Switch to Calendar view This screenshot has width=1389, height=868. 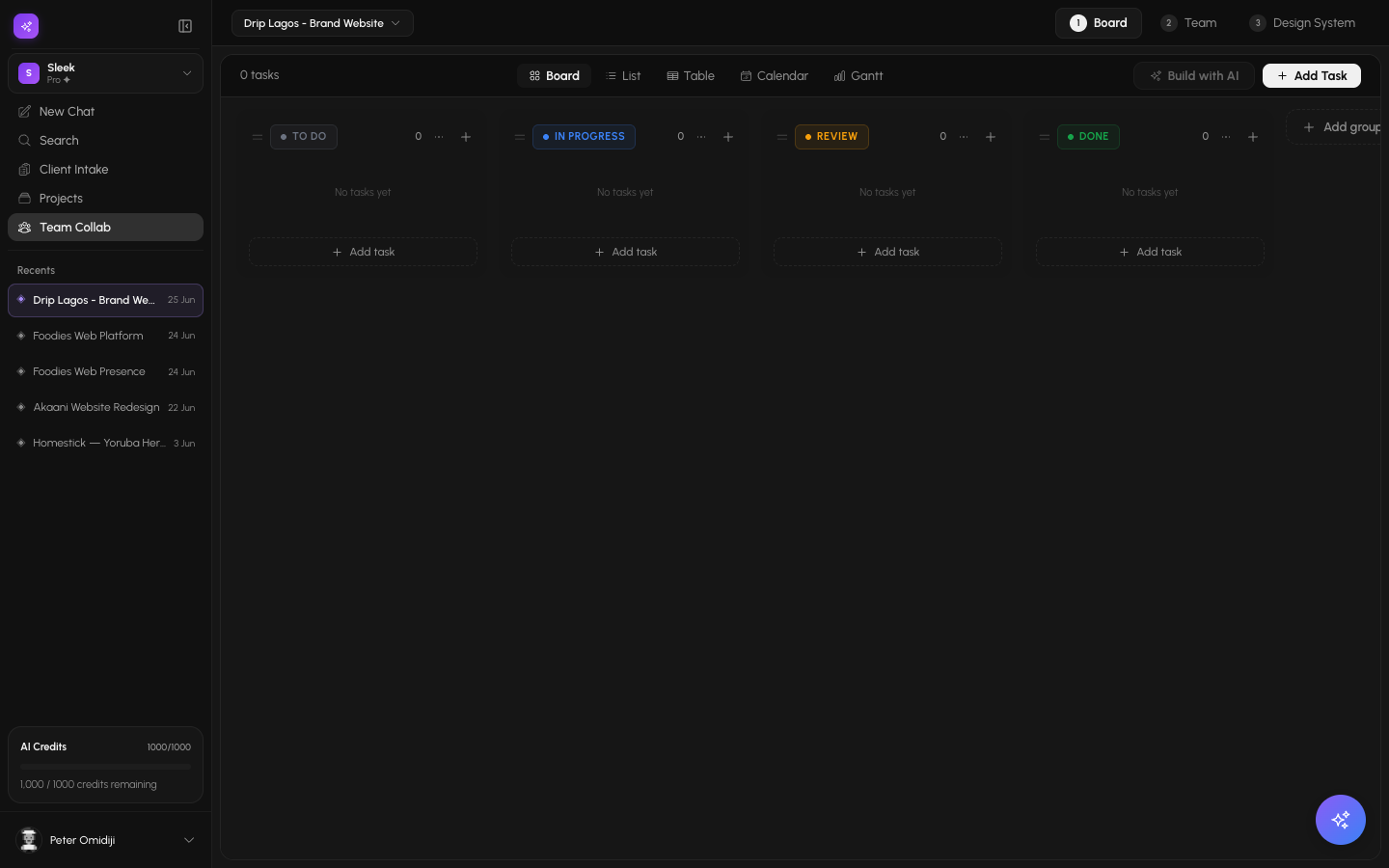[x=775, y=76]
